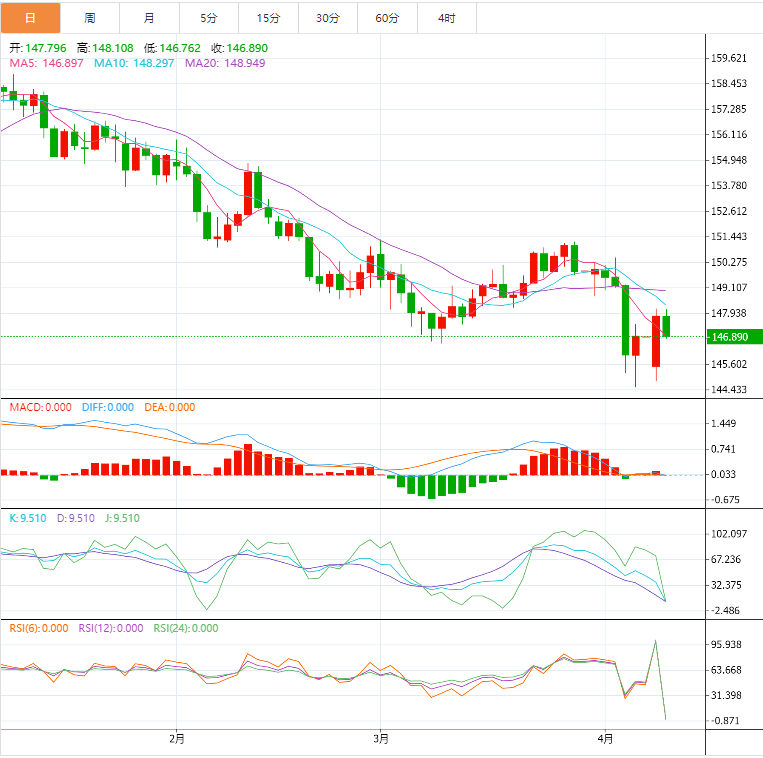Click the 1.449 MACD axis label
This screenshot has height=758, width=763.
724,423
